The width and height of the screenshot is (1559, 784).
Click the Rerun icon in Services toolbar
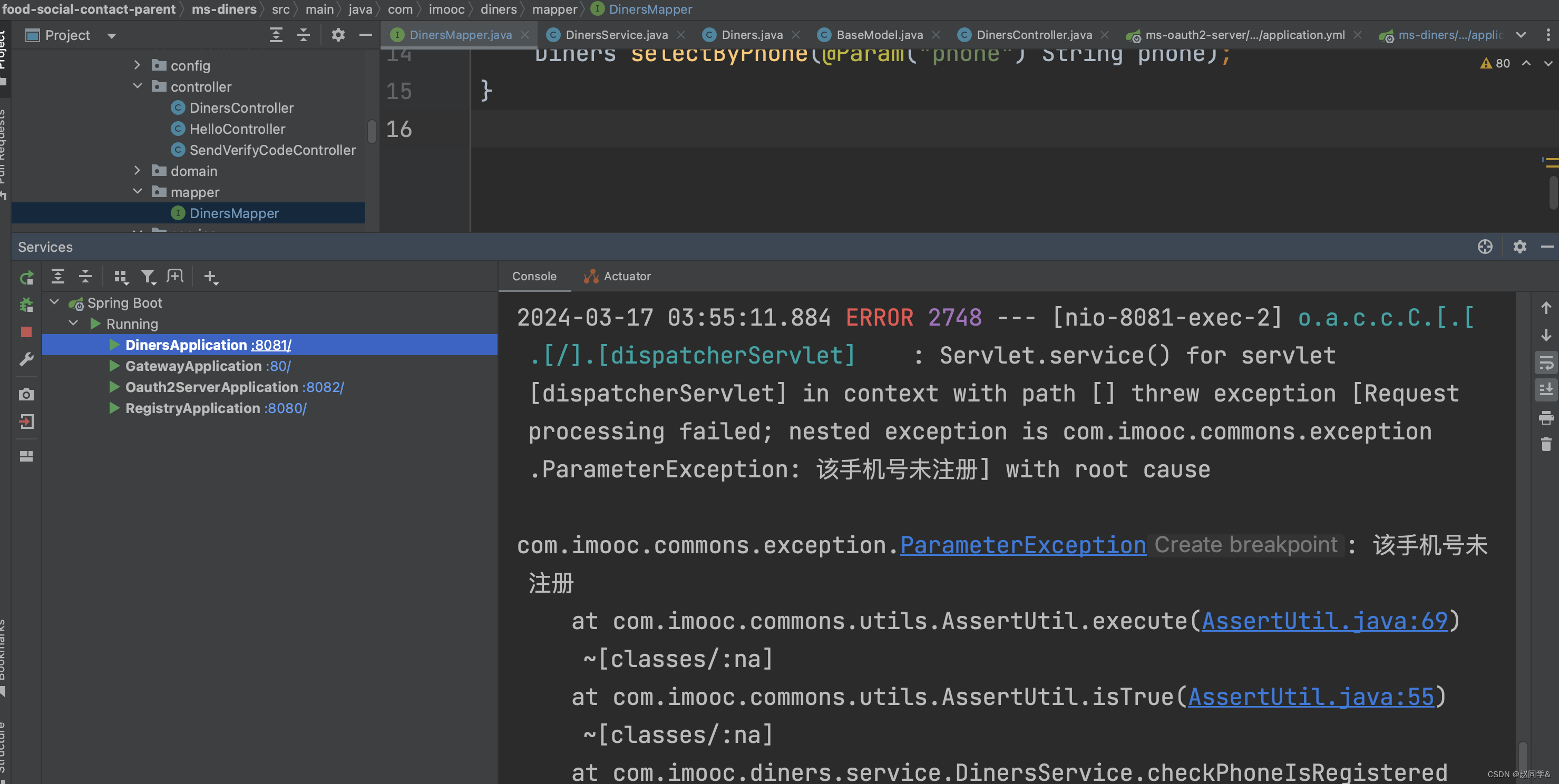pos(26,278)
